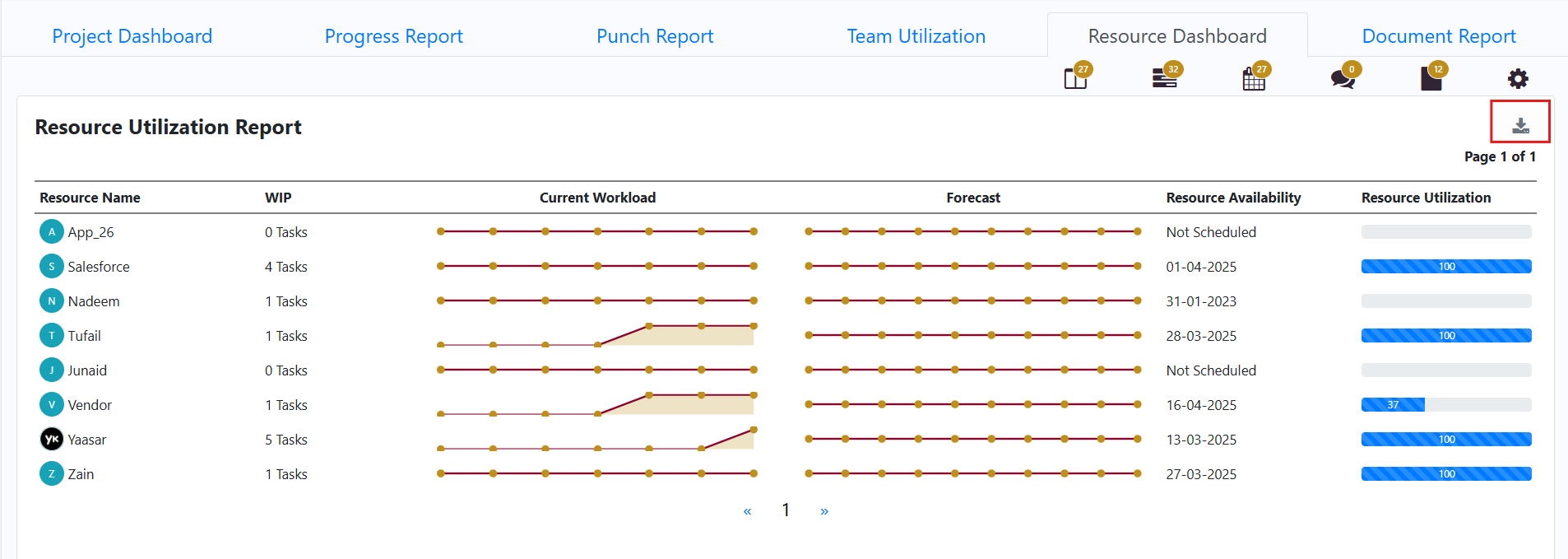Image resolution: width=1568 pixels, height=559 pixels.
Task: Click the Yaasar profile avatar
Action: point(51,440)
